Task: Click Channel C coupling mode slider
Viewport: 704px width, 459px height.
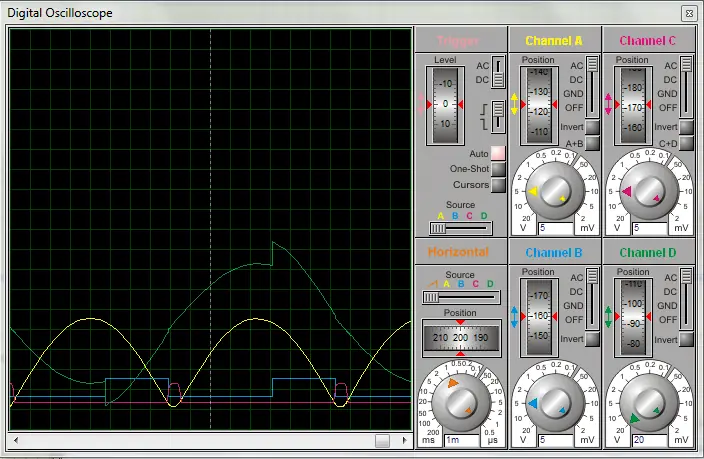Action: (686, 86)
